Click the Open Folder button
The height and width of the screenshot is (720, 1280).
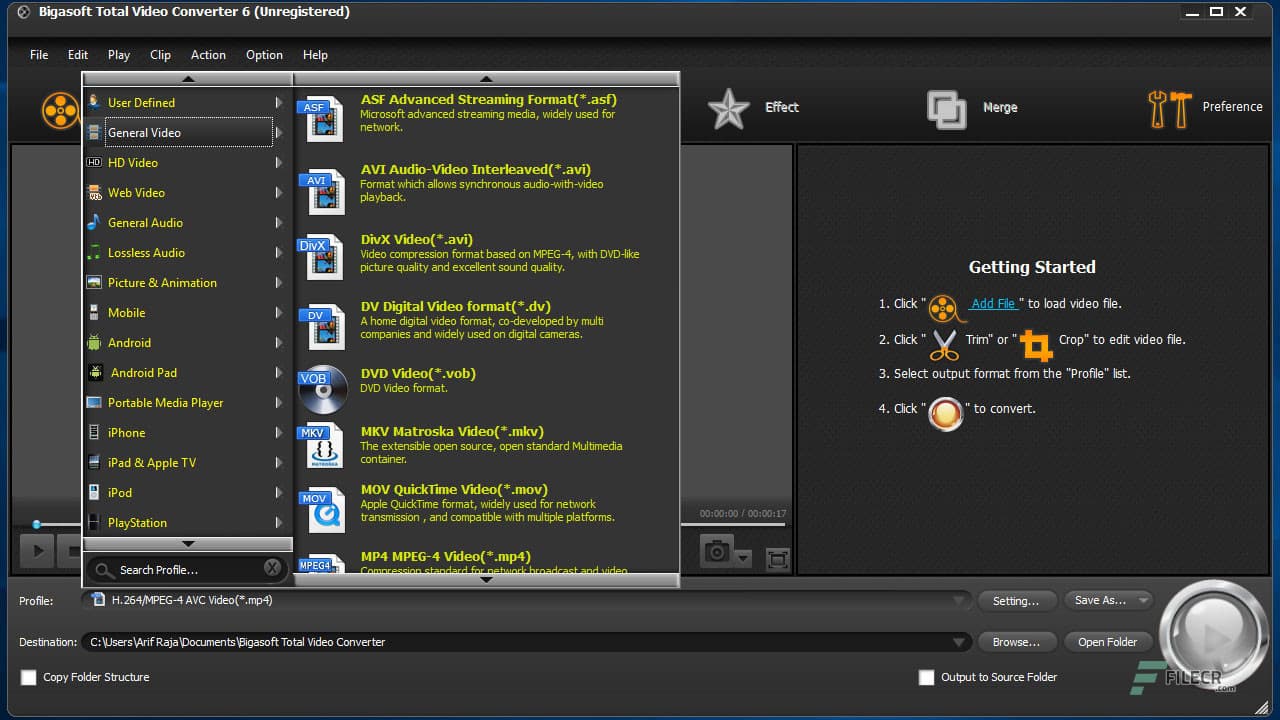click(1108, 641)
